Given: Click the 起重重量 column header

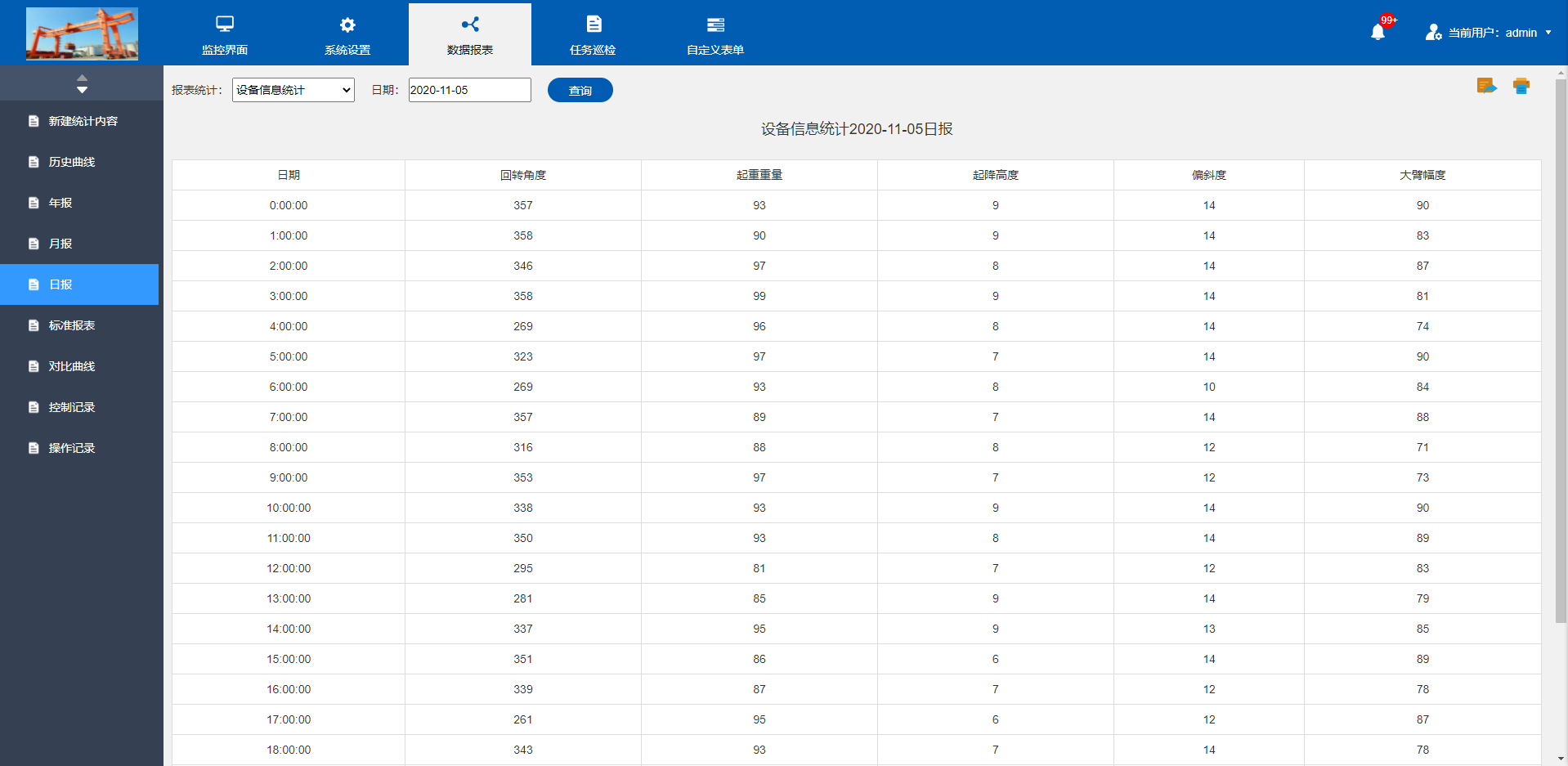Looking at the screenshot, I should pos(759,175).
